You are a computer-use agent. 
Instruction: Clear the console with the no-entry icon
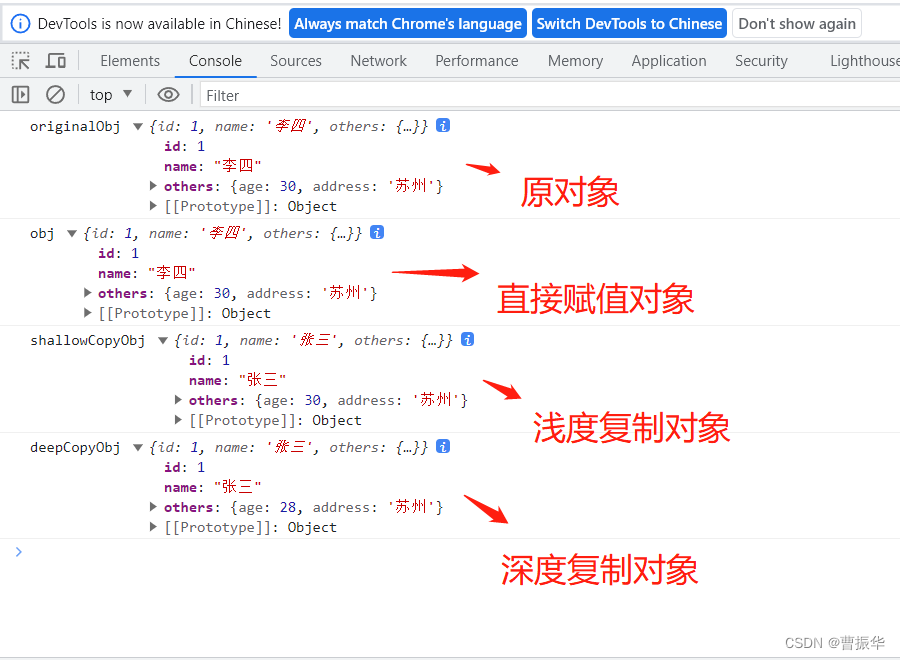click(55, 94)
